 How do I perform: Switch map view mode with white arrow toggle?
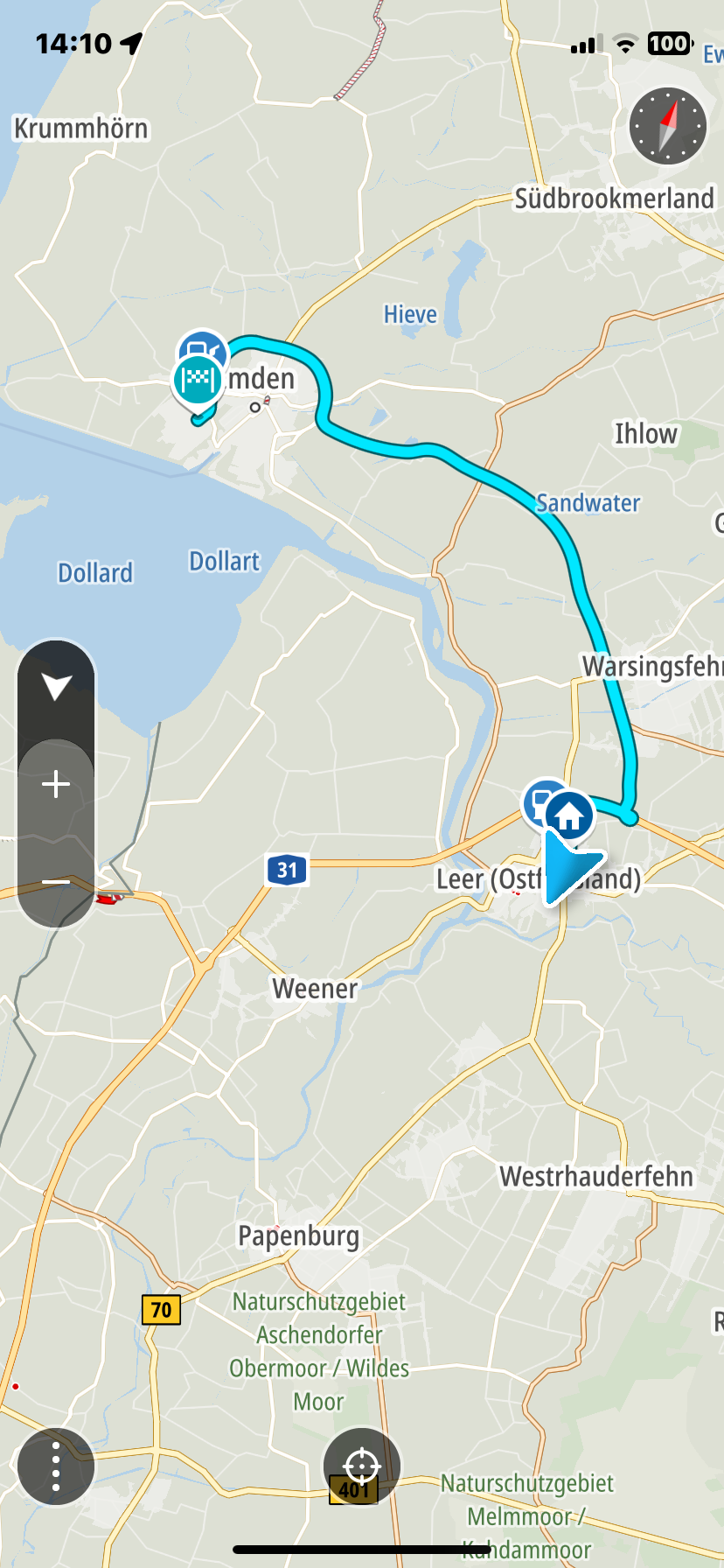56,687
